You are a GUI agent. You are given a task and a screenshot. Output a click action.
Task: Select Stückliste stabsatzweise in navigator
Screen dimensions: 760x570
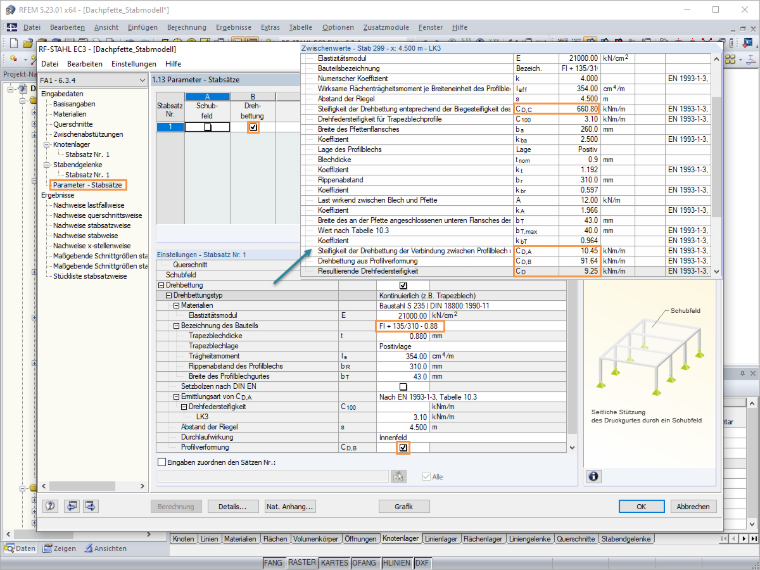[x=90, y=276]
